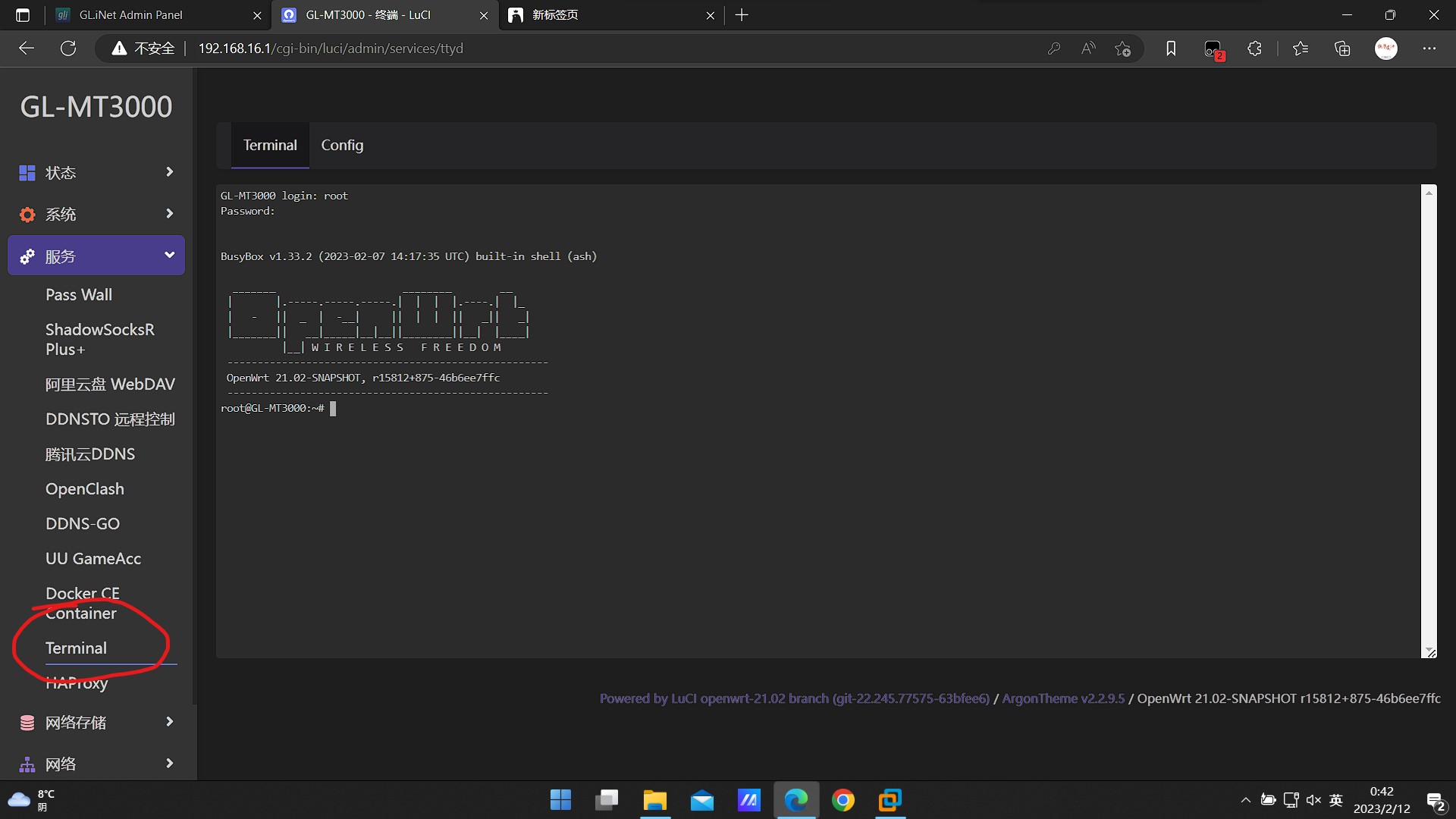Image resolution: width=1456 pixels, height=819 pixels.
Task: Click the 网络 network topology icon
Action: [27, 764]
